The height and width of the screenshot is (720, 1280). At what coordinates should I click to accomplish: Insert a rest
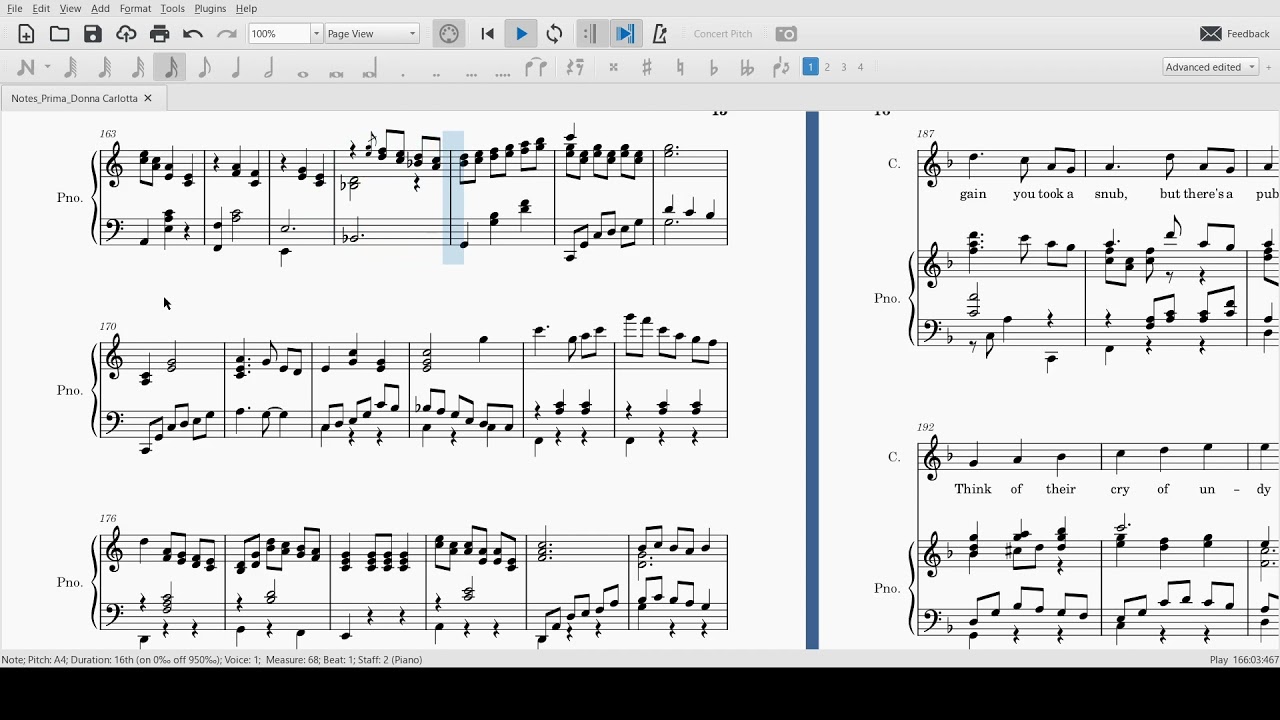[575, 67]
